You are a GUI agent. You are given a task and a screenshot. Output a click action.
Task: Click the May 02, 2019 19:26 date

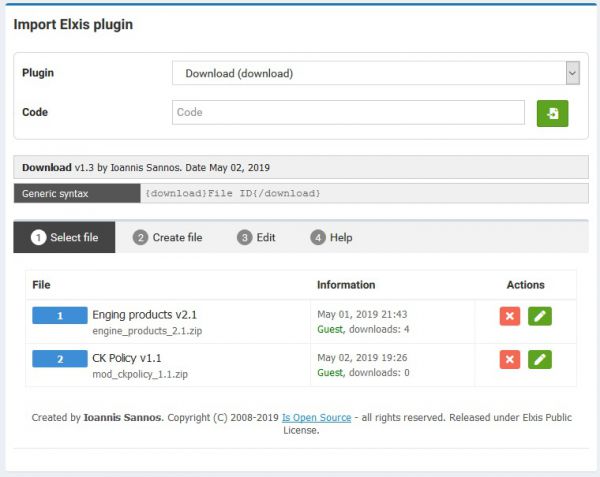362,358
